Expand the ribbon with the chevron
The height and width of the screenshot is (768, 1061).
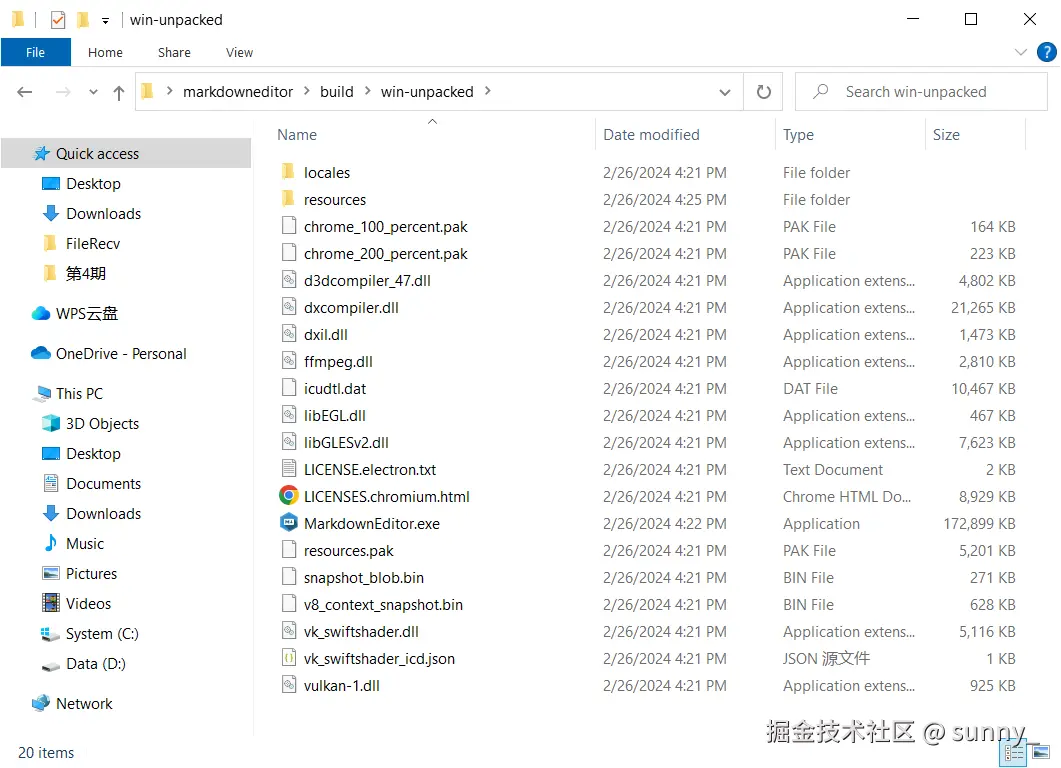pyautogui.click(x=1020, y=52)
